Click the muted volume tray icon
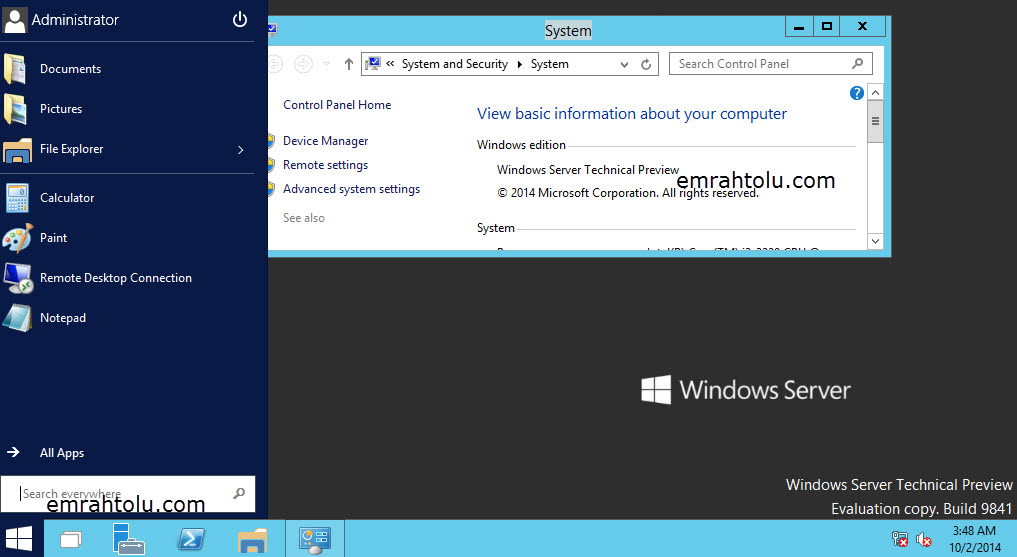Image resolution: width=1017 pixels, height=557 pixels. pos(924,539)
